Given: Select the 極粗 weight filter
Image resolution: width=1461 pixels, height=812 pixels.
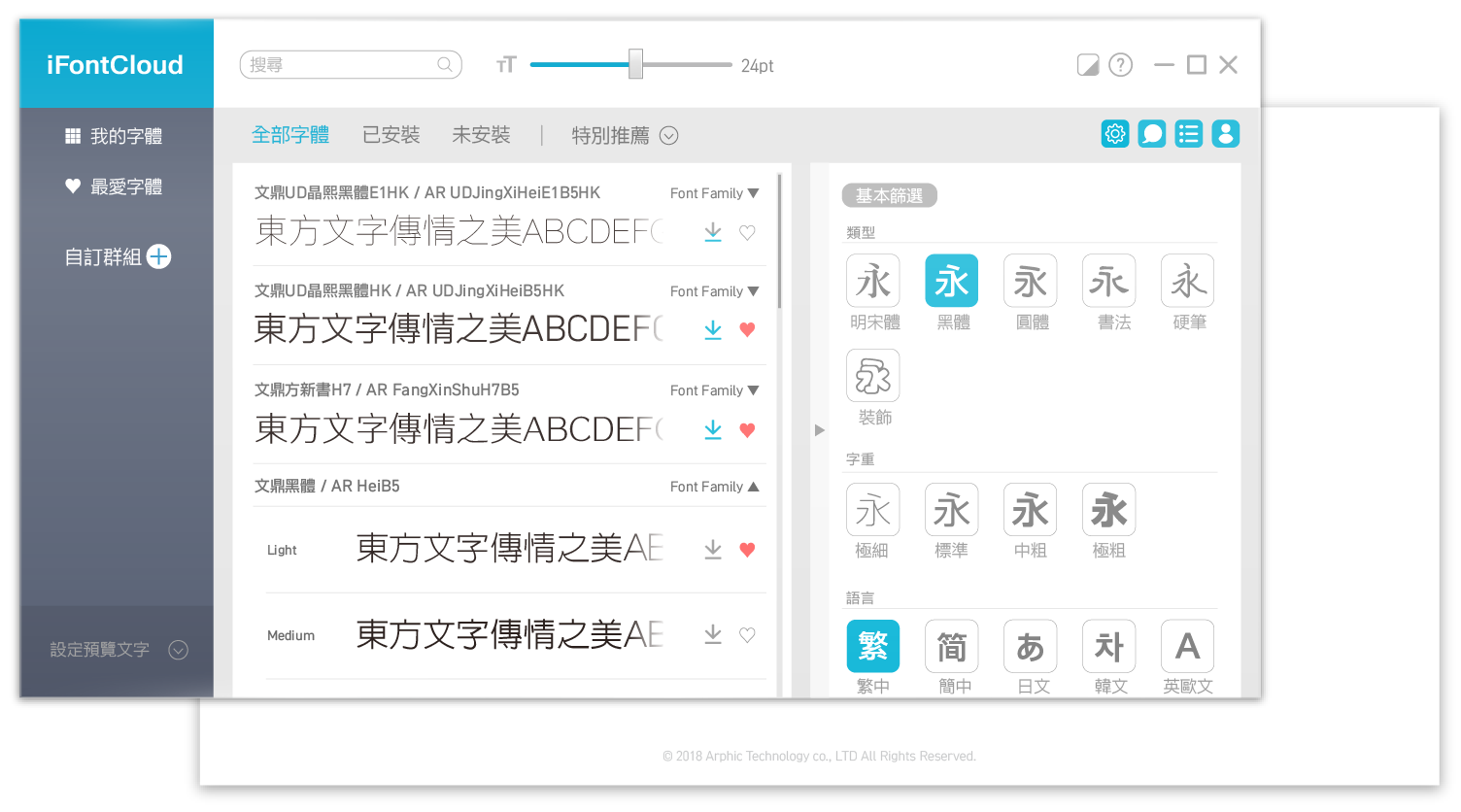Looking at the screenshot, I should click(1108, 508).
